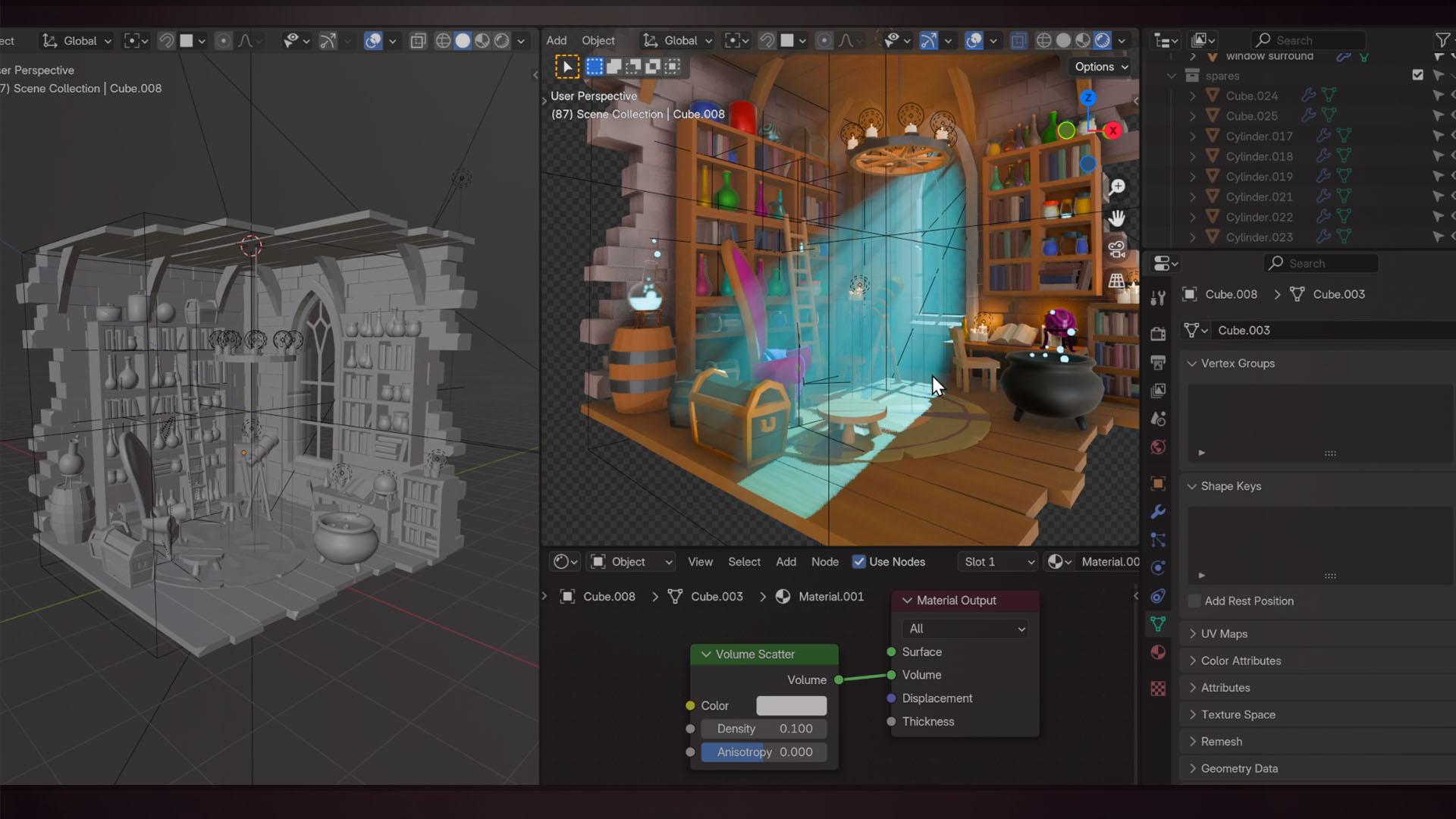Click the pan hand viewport gizmo
This screenshot has width=1456, height=819.
tap(1117, 218)
